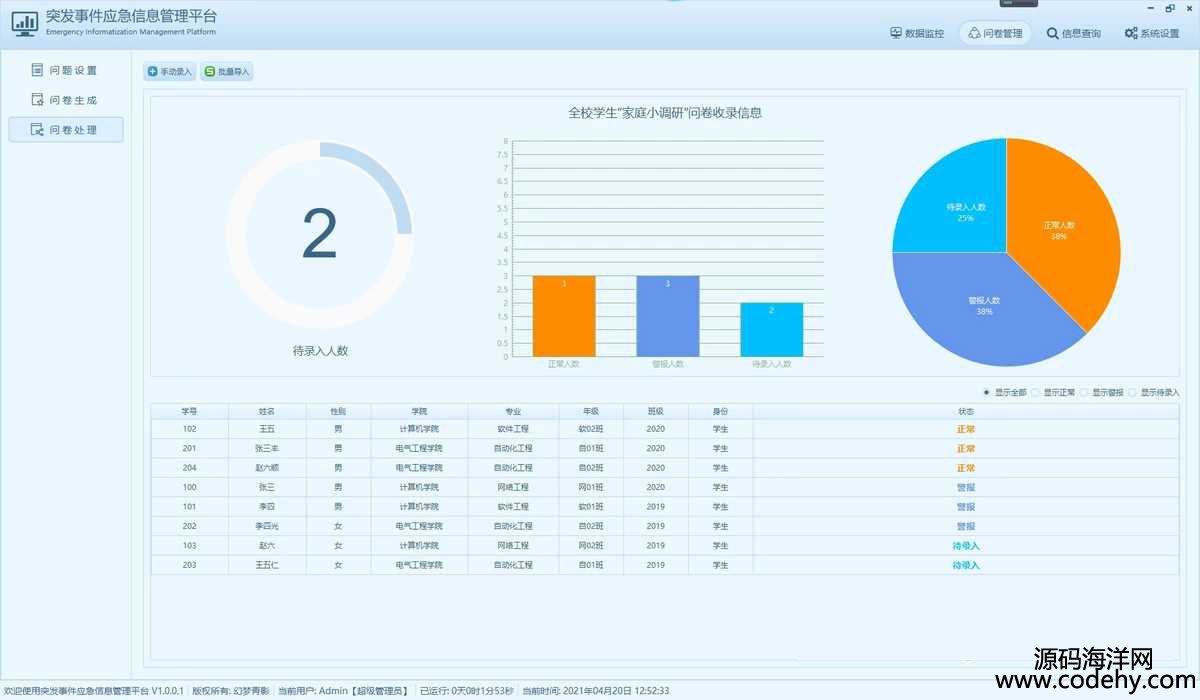Select the 显示正常 radio button
The image size is (1200, 700).
coord(1035,392)
